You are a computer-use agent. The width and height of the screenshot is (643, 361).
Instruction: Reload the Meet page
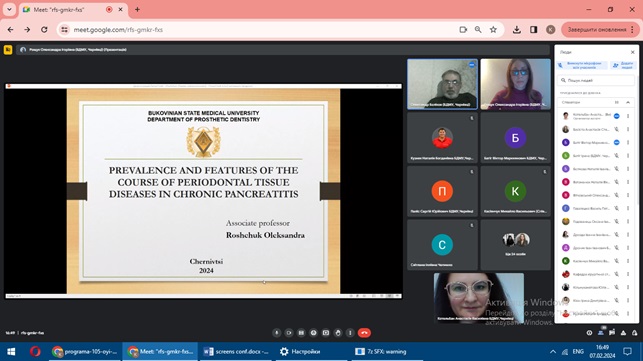[44, 30]
